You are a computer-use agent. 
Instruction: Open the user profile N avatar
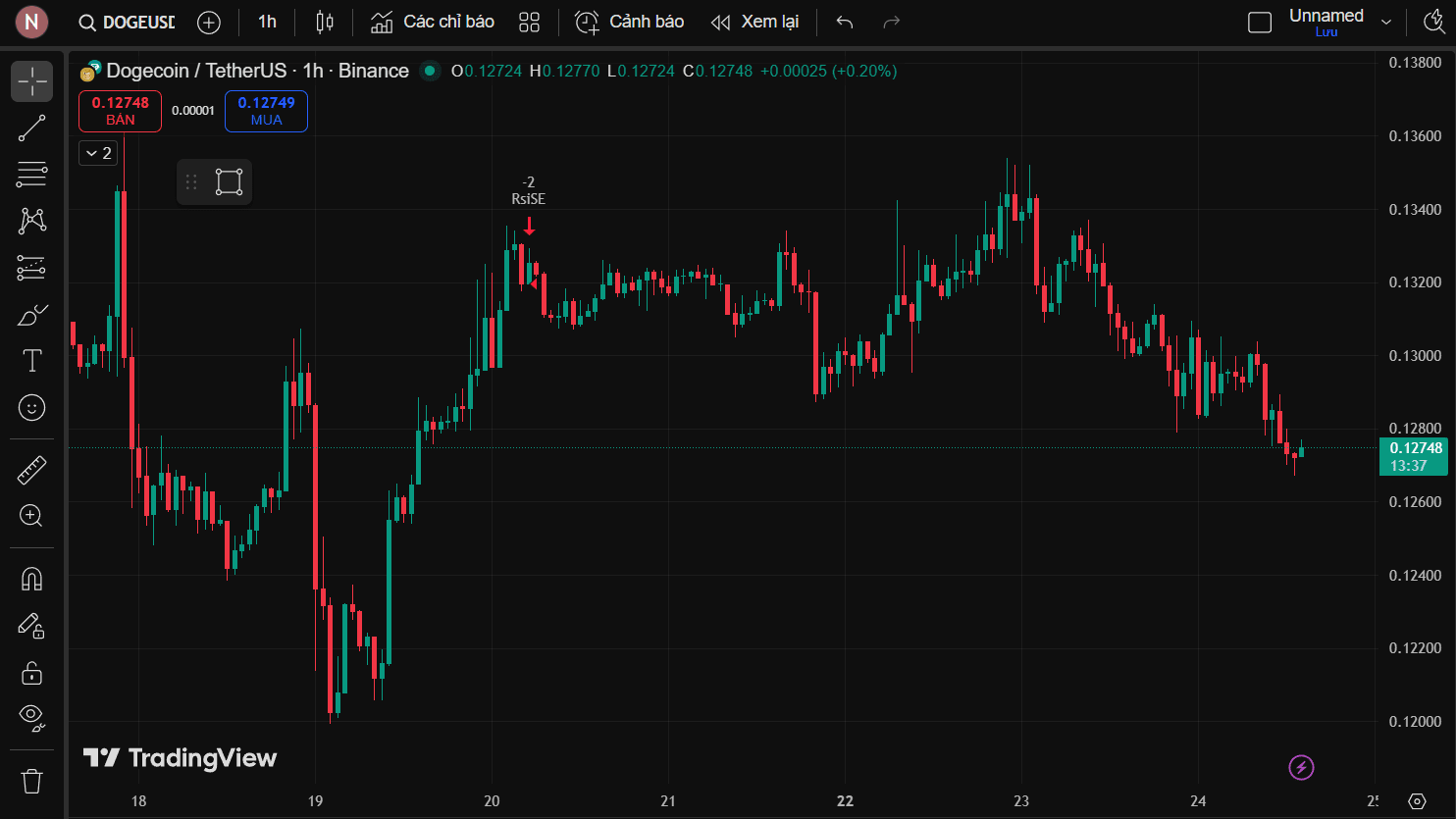[31, 22]
